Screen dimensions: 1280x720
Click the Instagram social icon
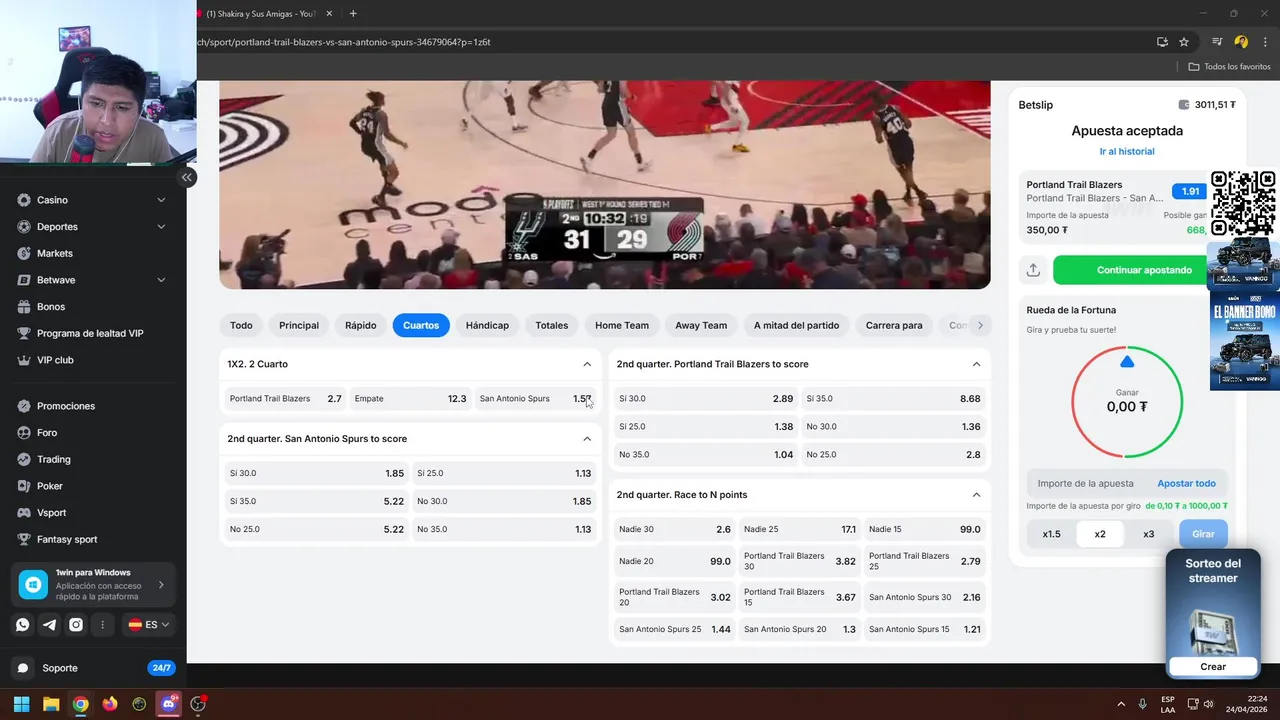coord(76,625)
